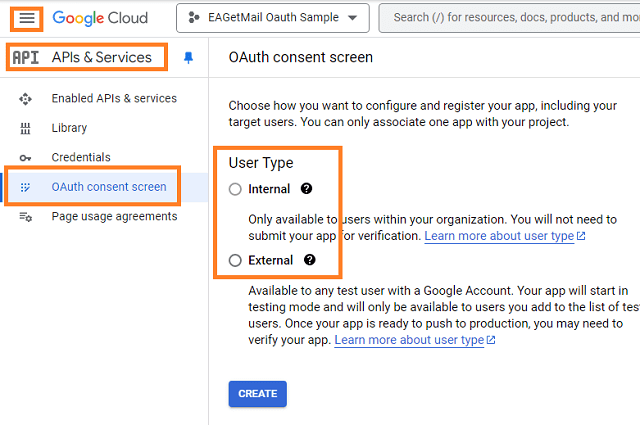Screen dimensions: 640x425
Task: Click the Enabled APIs & services icon
Action: [x=25, y=99]
